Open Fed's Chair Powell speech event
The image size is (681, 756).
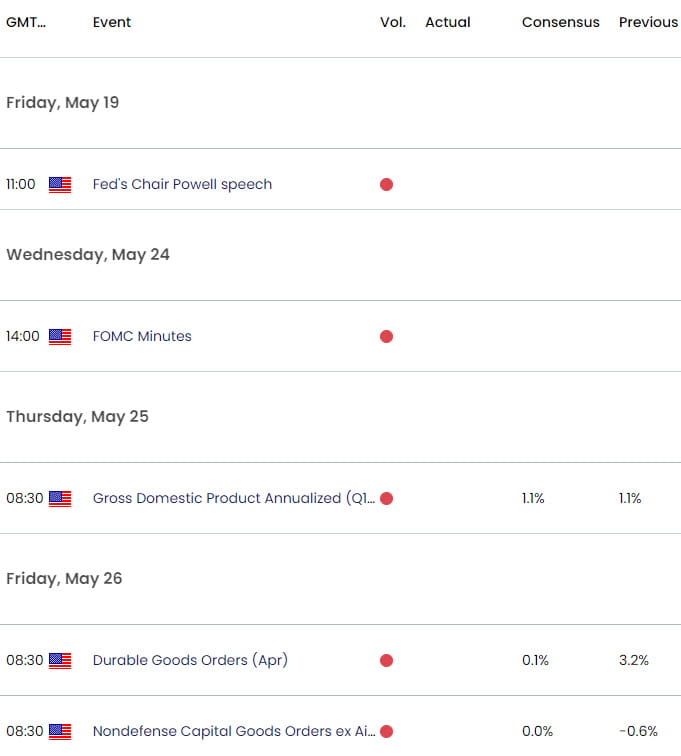[x=182, y=184]
